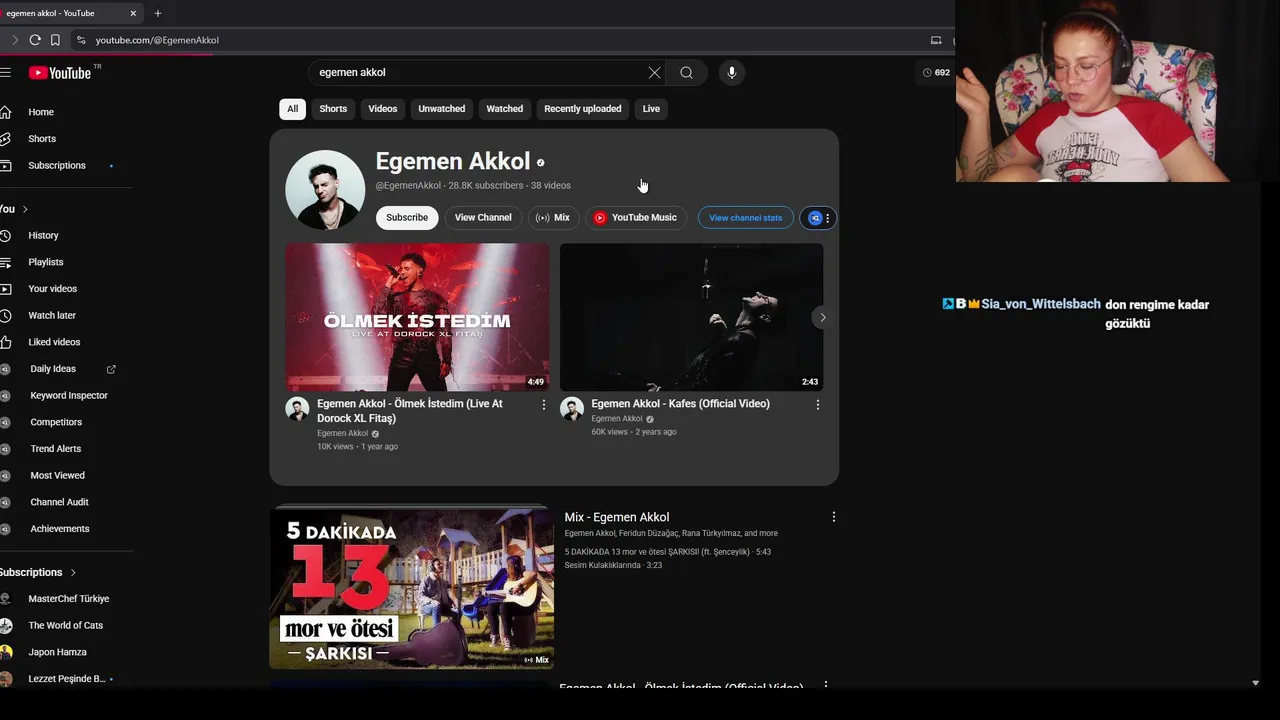The image size is (1280, 720).
Task: Click the YouTube search input field
Action: [480, 72]
